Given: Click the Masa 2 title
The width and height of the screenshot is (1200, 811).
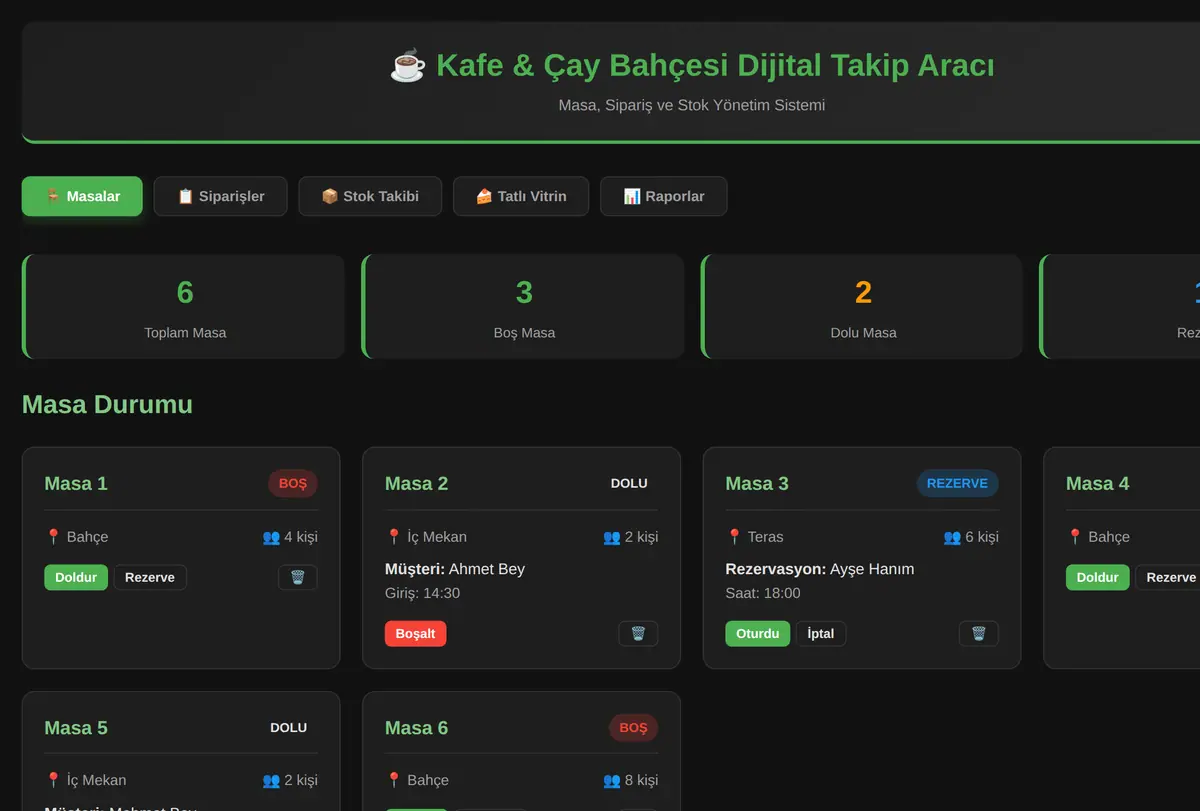Looking at the screenshot, I should pyautogui.click(x=416, y=483).
